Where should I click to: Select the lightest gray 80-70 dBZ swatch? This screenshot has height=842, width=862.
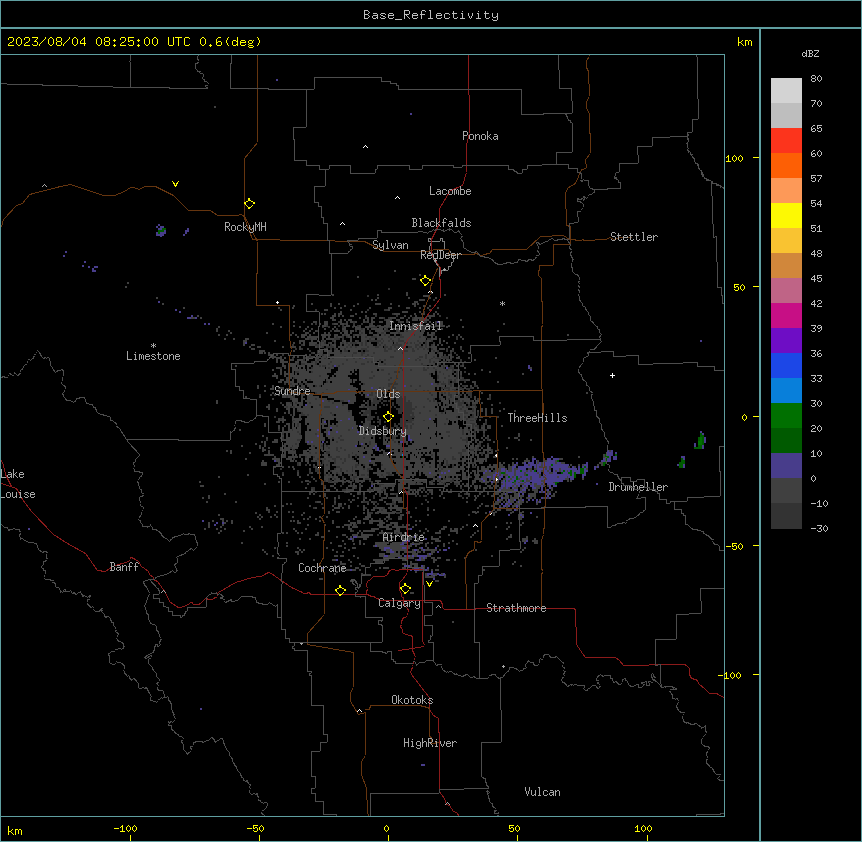pos(786,91)
